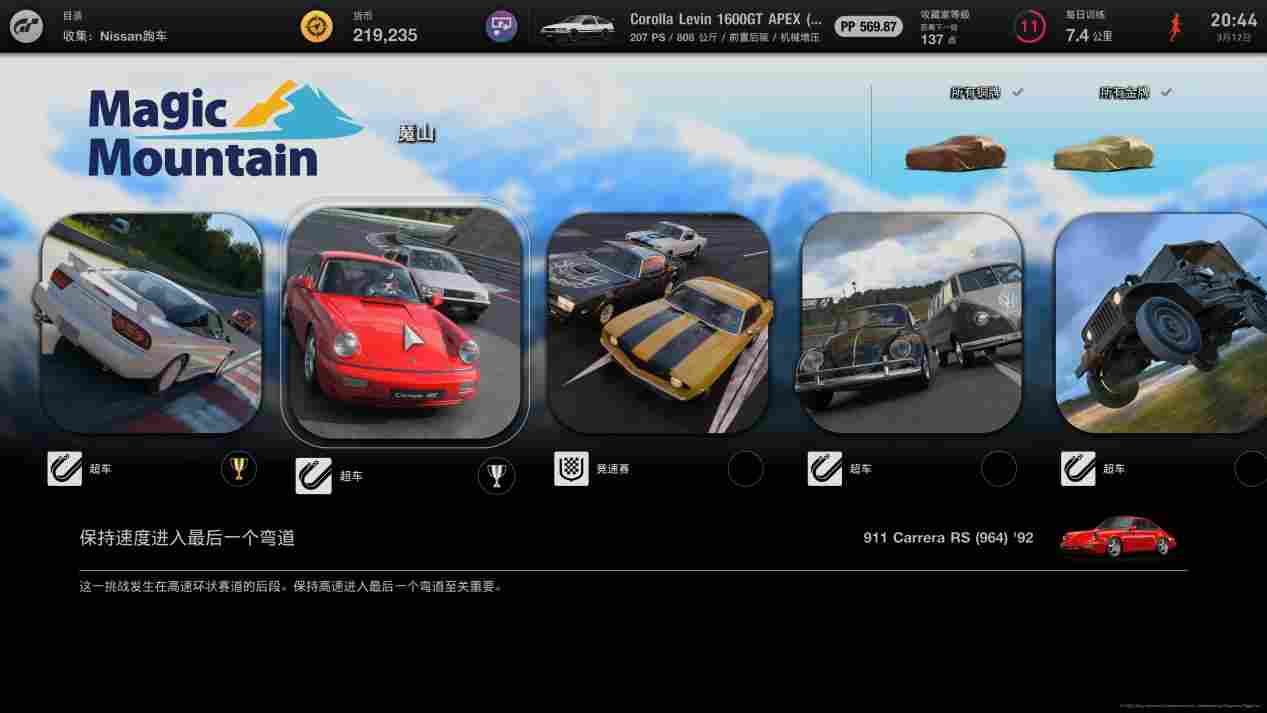
Task: Open the purple roulette ticket icon
Action: (x=500, y=25)
